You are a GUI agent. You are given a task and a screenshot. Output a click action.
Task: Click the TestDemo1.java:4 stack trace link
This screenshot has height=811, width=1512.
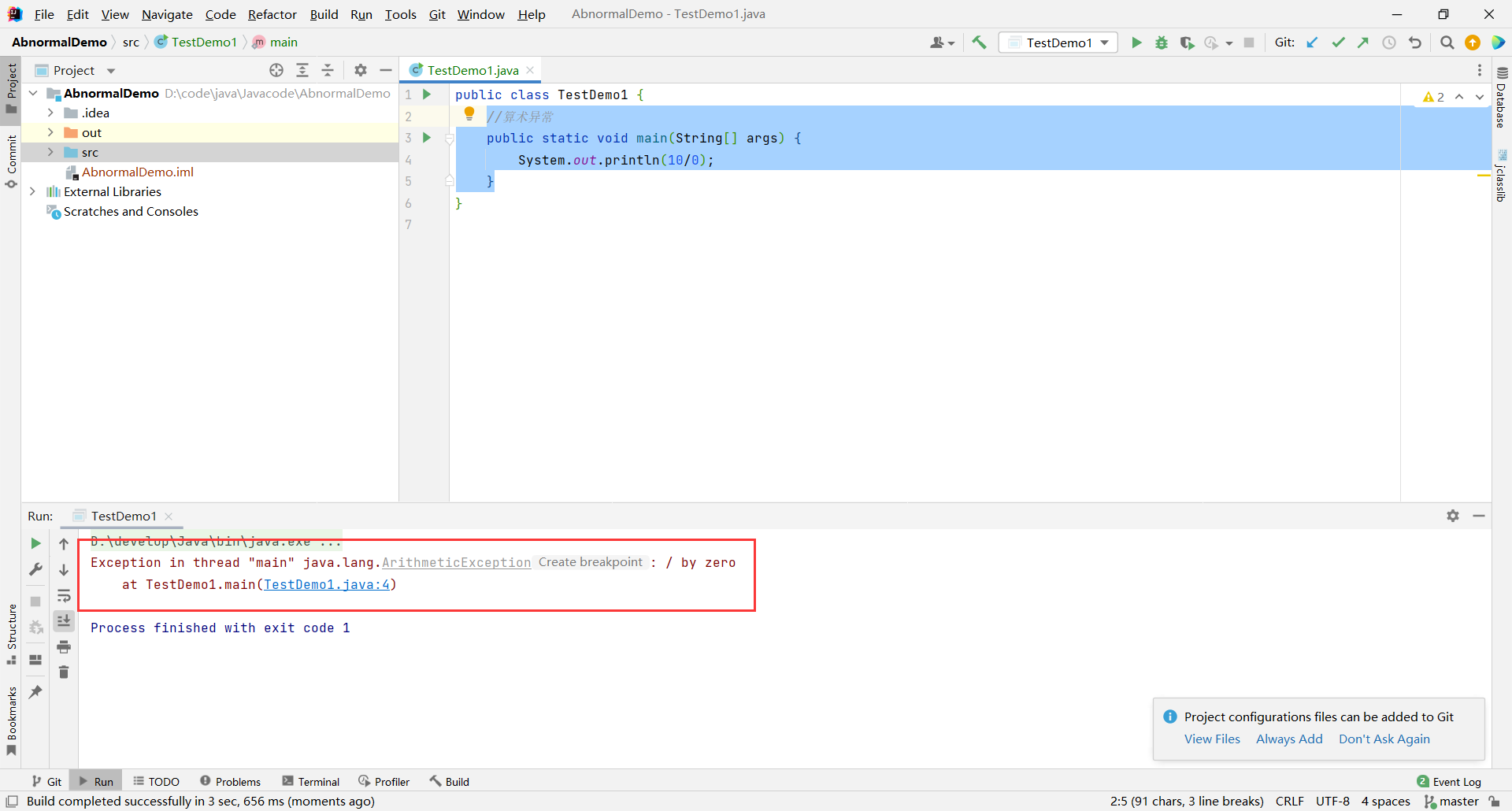tap(326, 584)
